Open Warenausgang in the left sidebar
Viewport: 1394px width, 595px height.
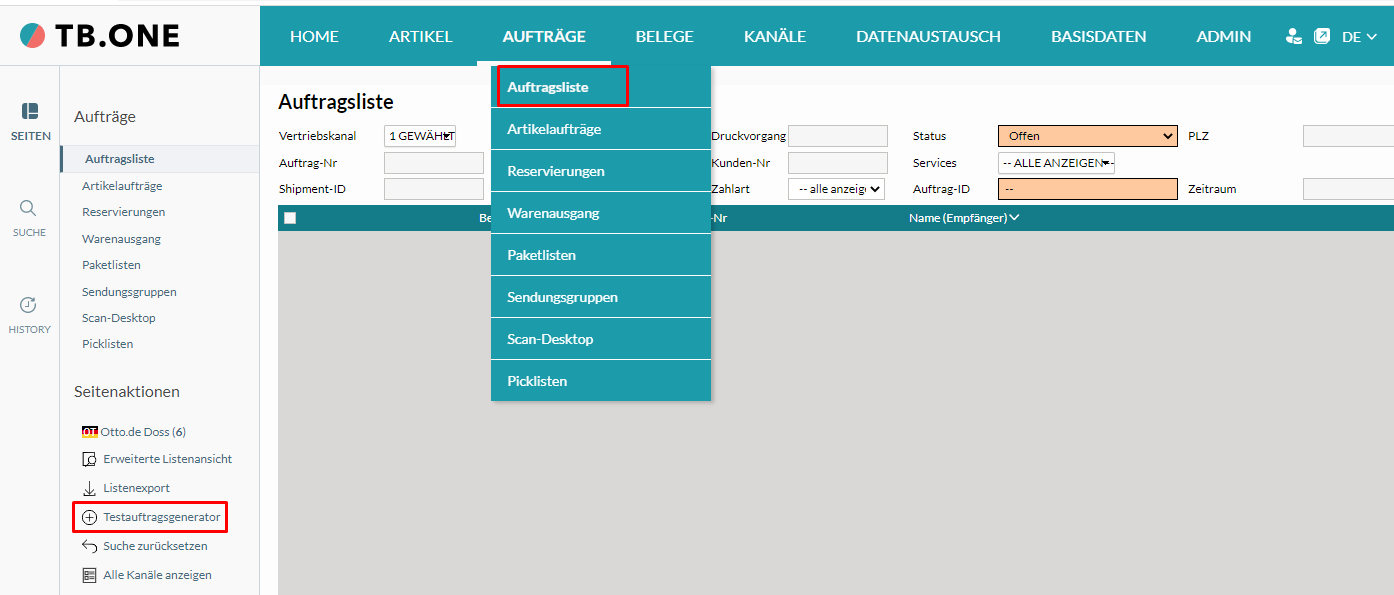pyautogui.click(x=121, y=239)
